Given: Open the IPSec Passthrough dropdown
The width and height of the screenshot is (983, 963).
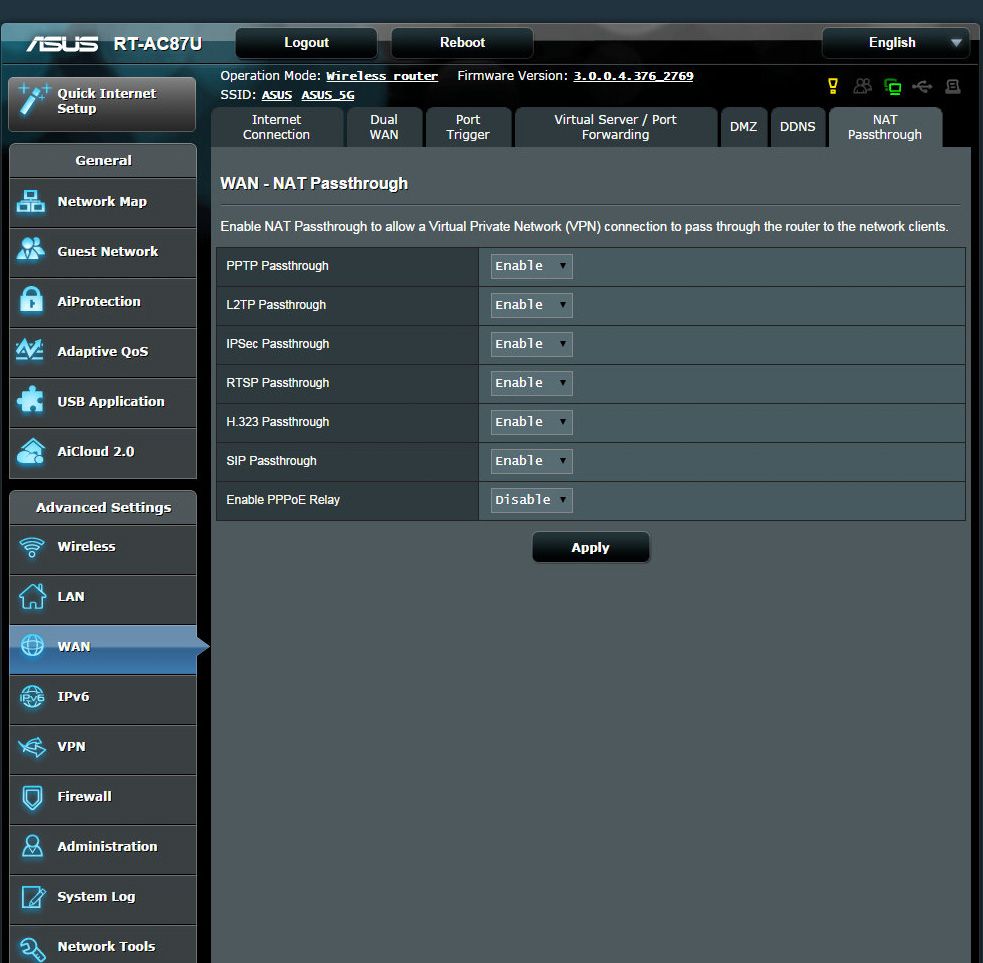Looking at the screenshot, I should coord(531,344).
